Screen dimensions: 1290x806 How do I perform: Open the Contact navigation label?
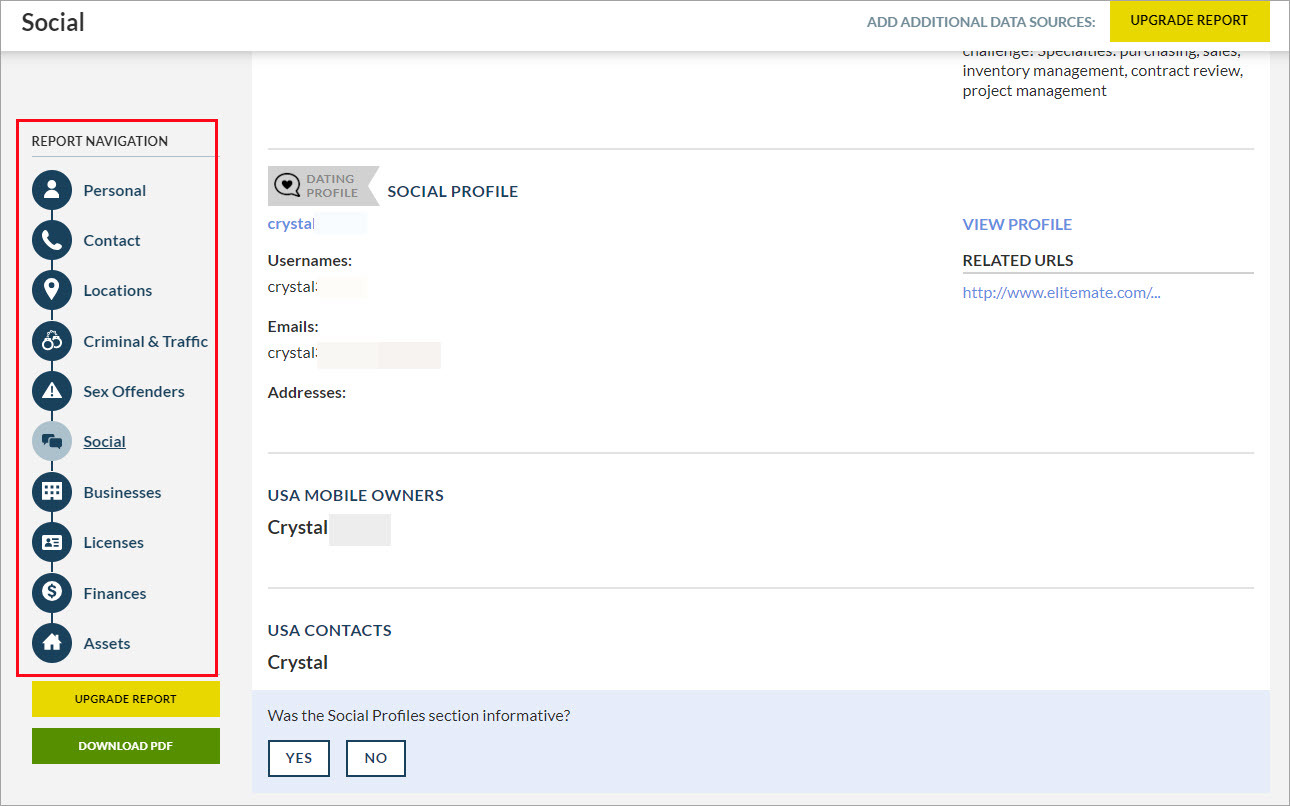[112, 240]
